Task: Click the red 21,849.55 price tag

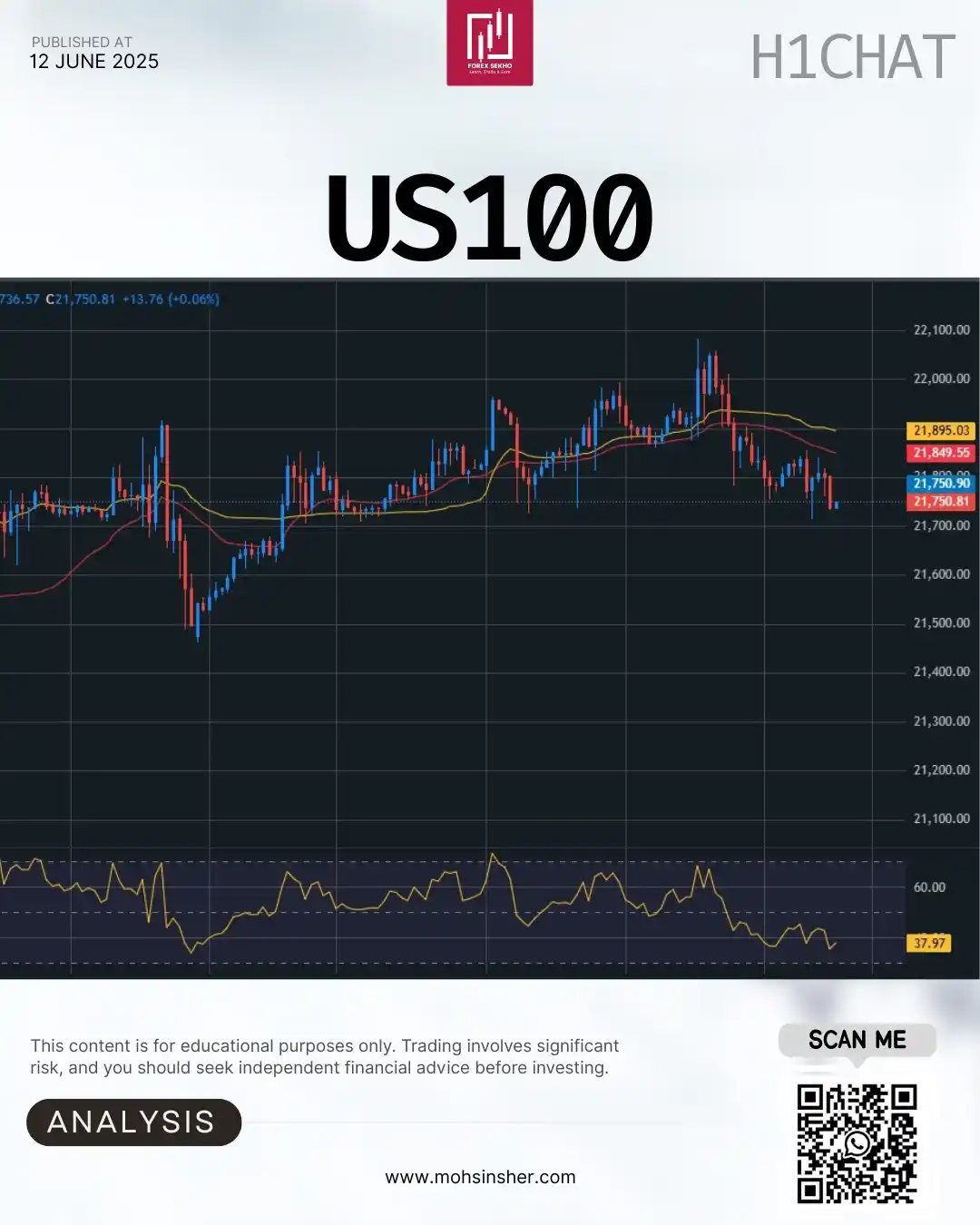Action: [941, 453]
